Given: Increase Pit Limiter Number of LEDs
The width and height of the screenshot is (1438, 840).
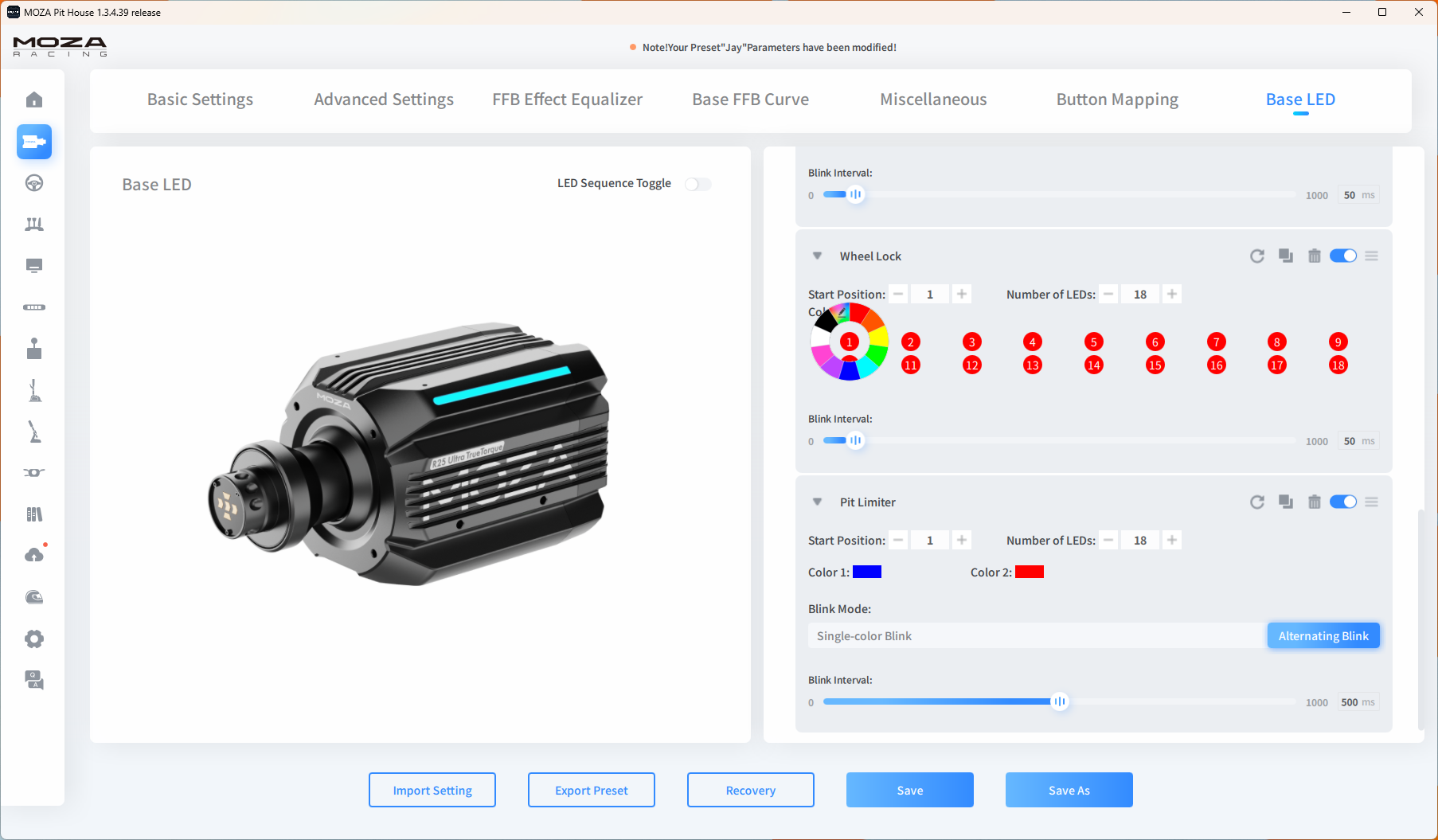Looking at the screenshot, I should (x=1172, y=541).
